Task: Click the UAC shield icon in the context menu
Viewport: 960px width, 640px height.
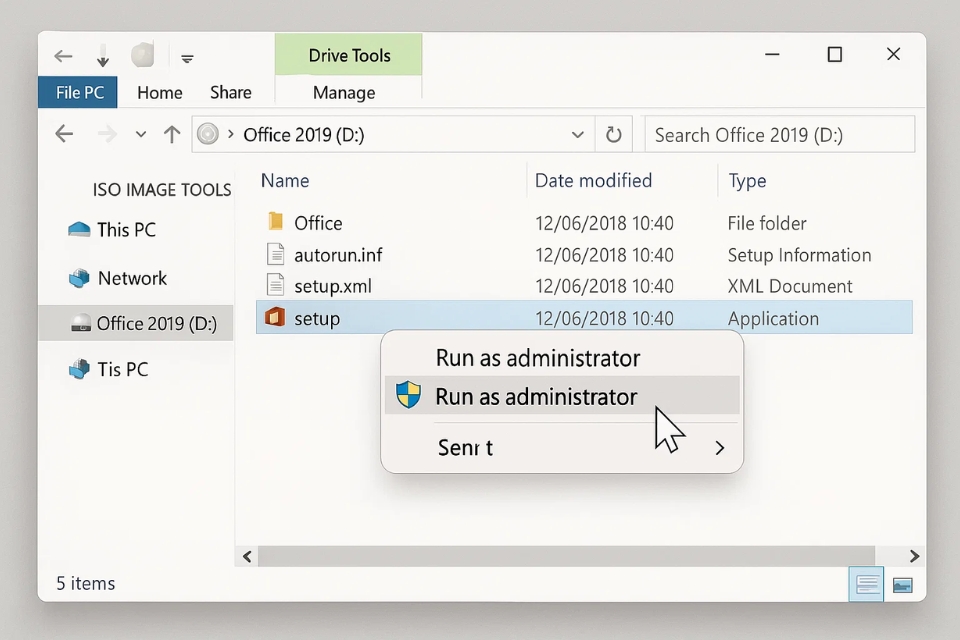Action: coord(408,394)
